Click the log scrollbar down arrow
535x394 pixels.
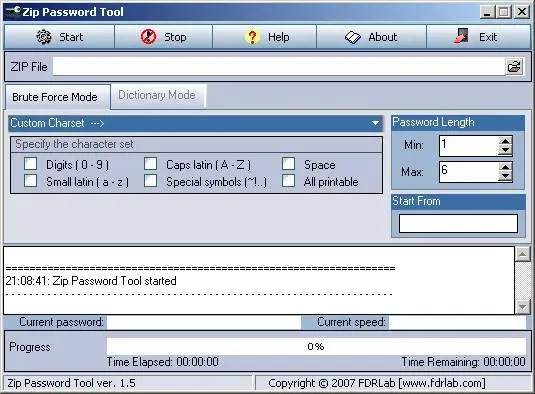[x=523, y=307]
